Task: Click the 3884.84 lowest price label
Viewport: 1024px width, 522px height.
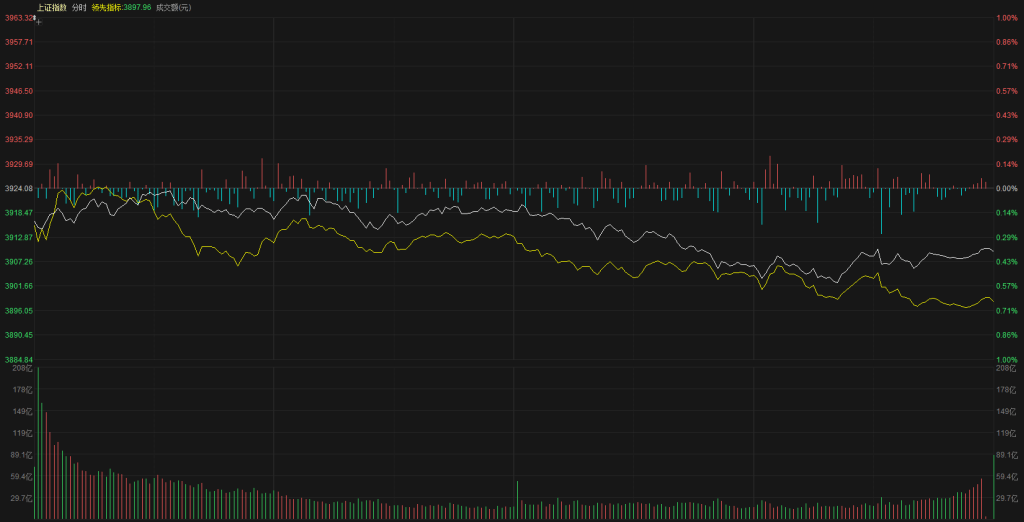Action: tap(18, 359)
